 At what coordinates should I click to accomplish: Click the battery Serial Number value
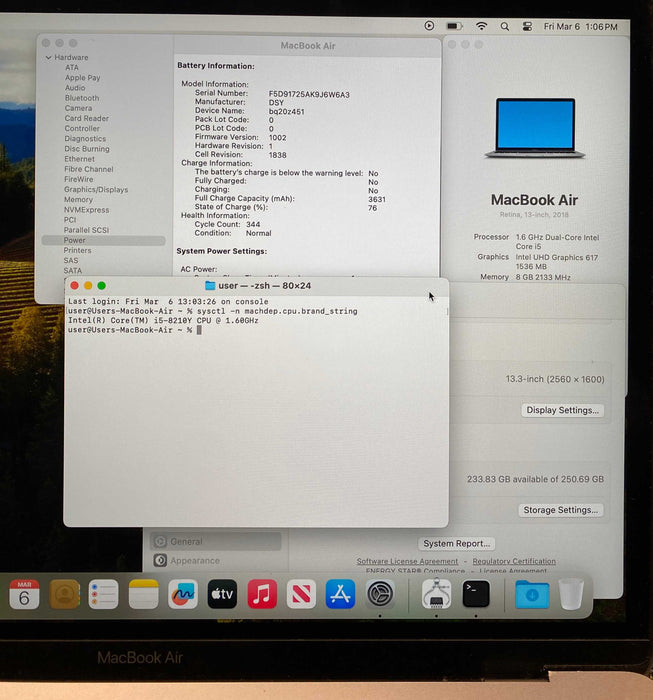pos(309,95)
